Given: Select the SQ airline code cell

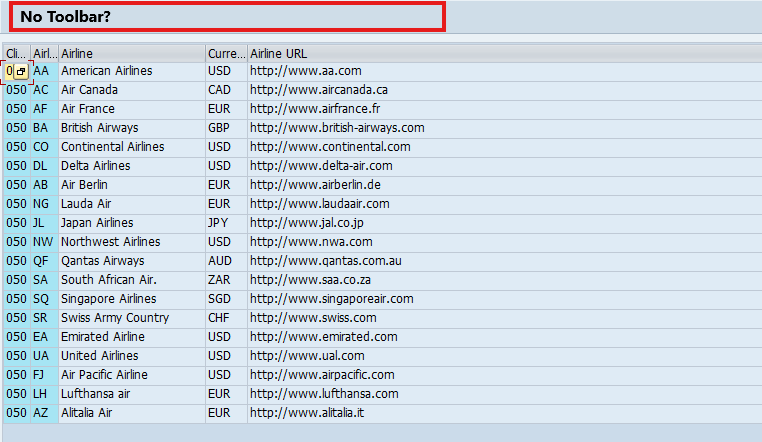Looking at the screenshot, I should (x=45, y=299).
